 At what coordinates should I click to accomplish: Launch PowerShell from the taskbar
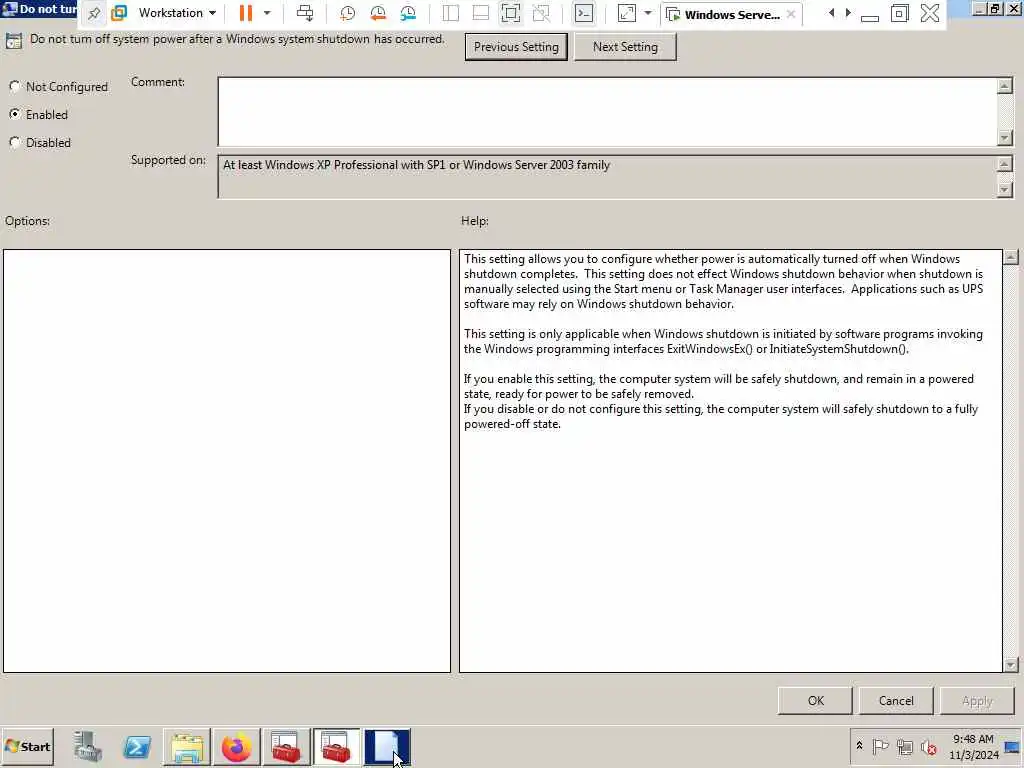137,747
